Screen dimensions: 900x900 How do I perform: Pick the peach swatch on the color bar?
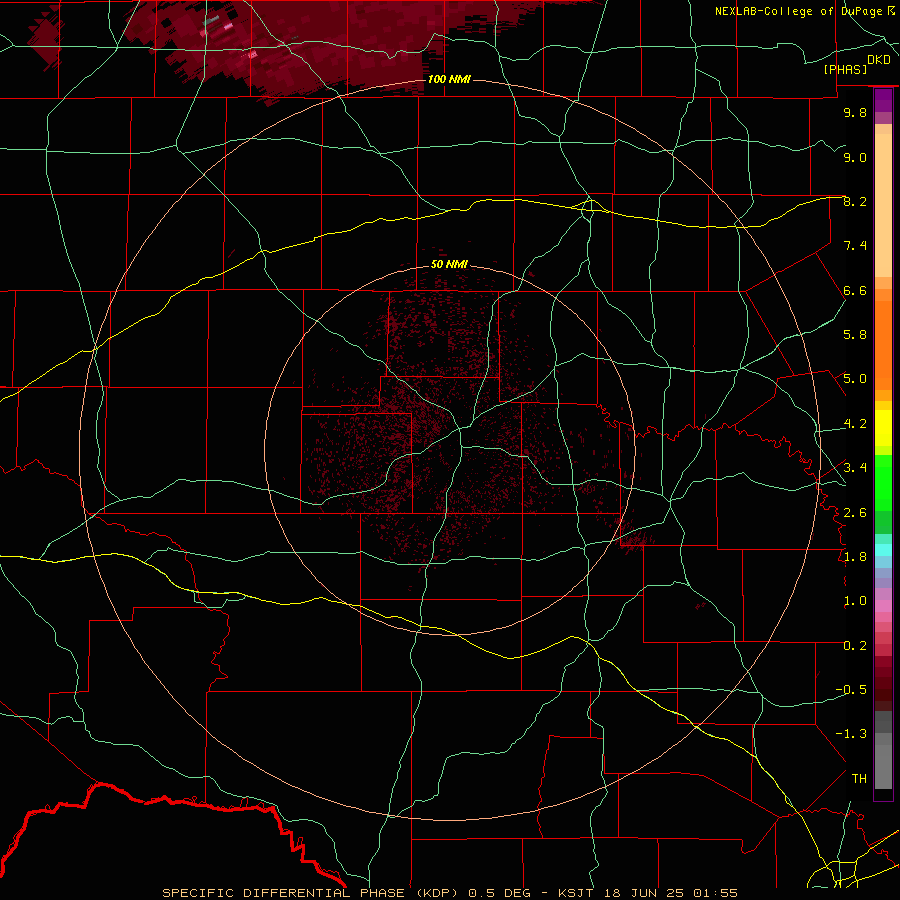(x=883, y=204)
